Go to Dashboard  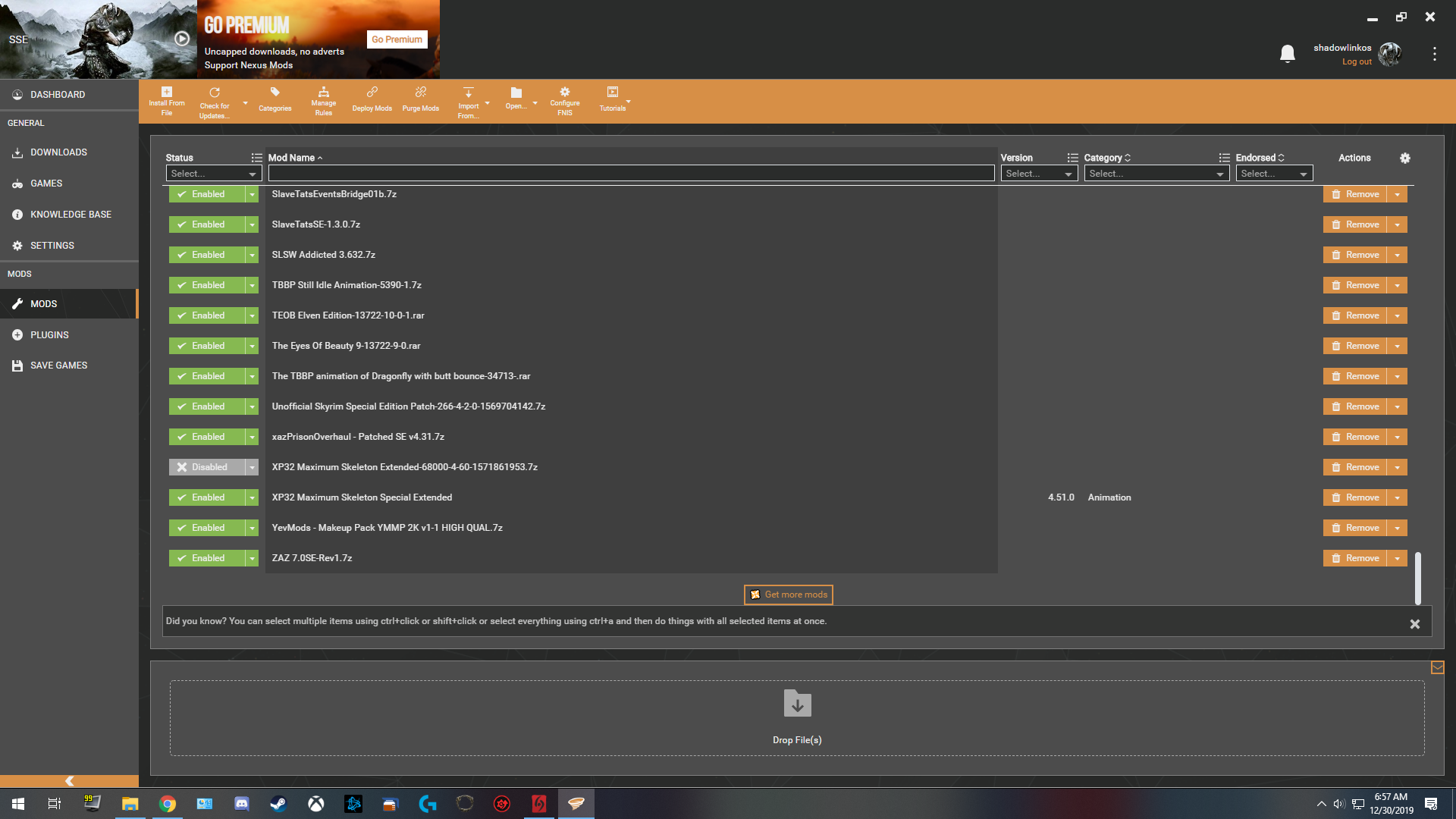[69, 95]
